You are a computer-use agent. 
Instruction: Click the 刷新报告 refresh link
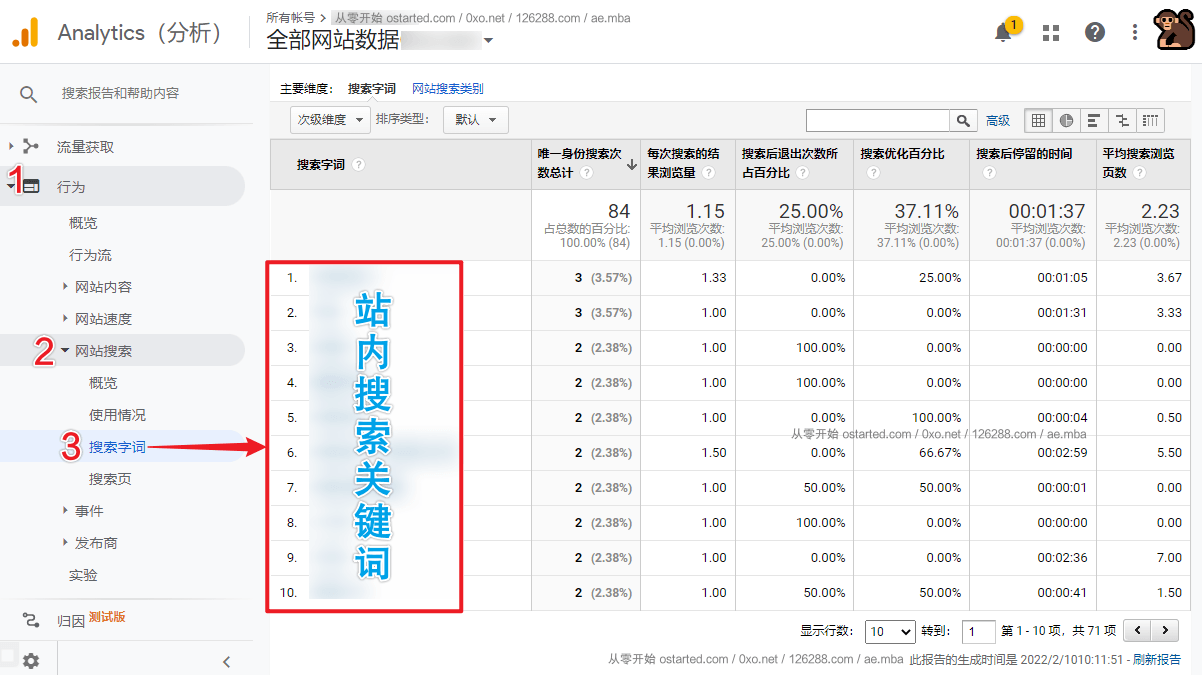point(1156,660)
